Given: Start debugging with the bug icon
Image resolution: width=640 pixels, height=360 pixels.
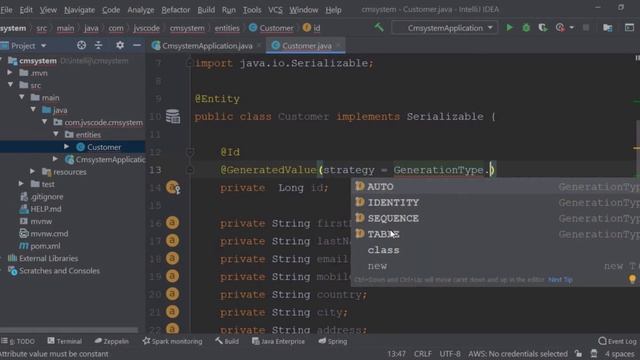Looking at the screenshot, I should pos(526,28).
